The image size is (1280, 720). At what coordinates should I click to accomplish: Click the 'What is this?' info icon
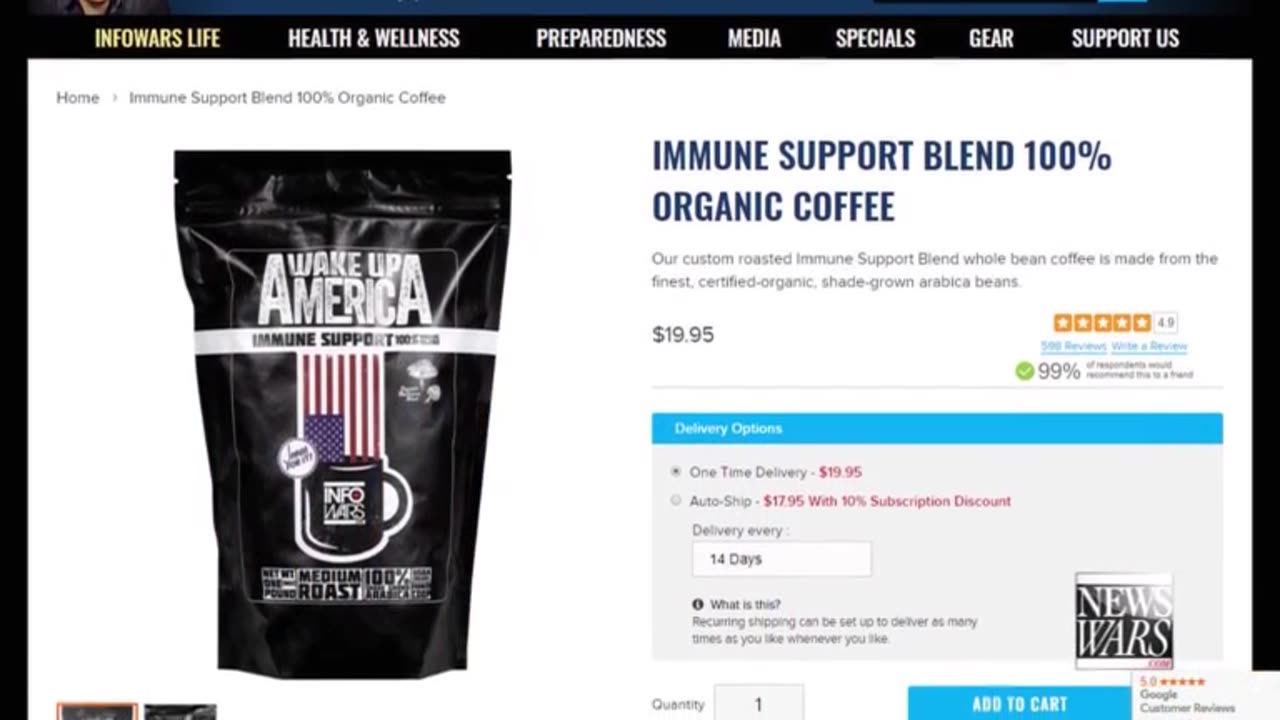click(x=698, y=604)
